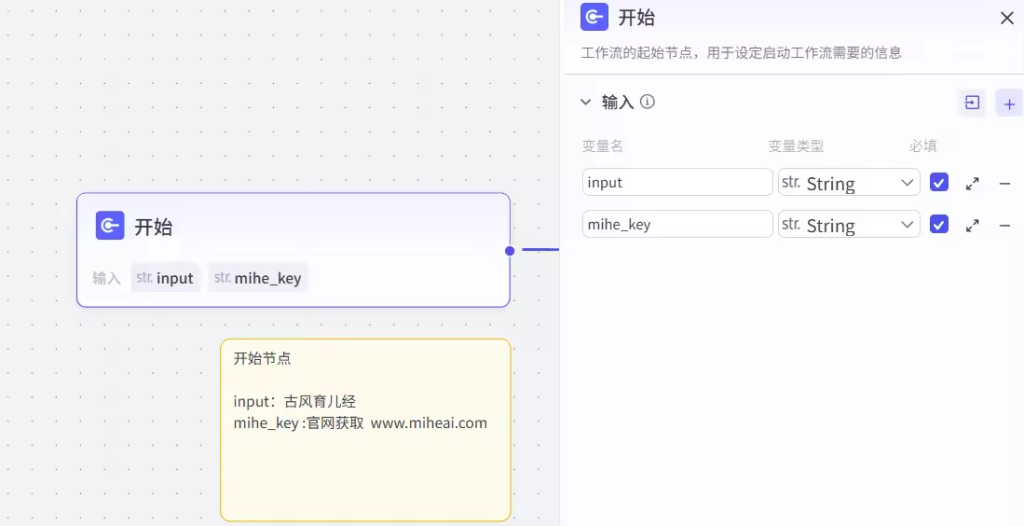
Task: Open the type dropdown for input variable
Action: (849, 183)
